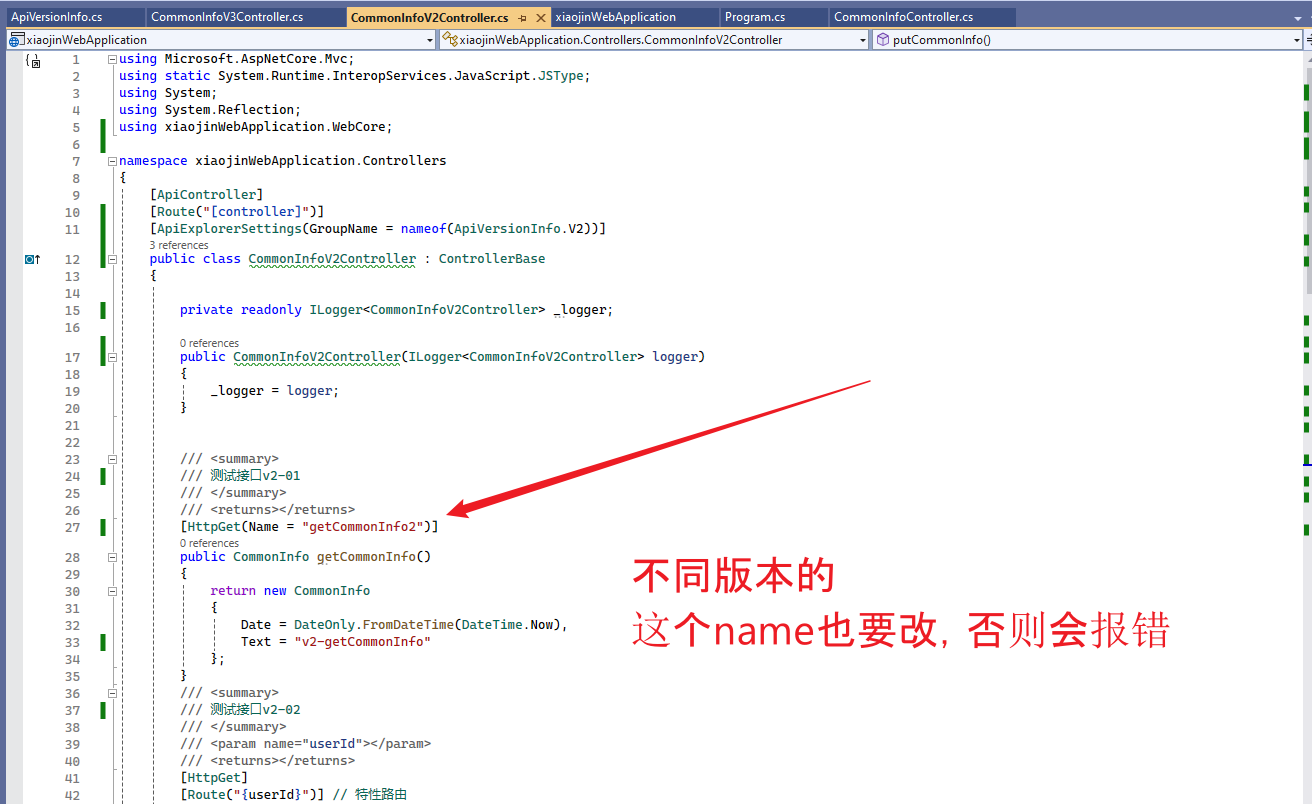1312x804 pixels.
Task: Collapse the summary comment block at line 36
Action: tap(111, 692)
